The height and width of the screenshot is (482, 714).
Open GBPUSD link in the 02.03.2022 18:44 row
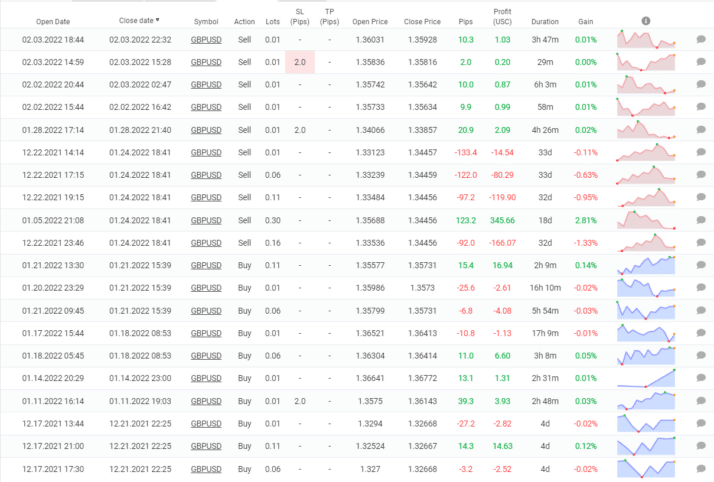tap(206, 40)
